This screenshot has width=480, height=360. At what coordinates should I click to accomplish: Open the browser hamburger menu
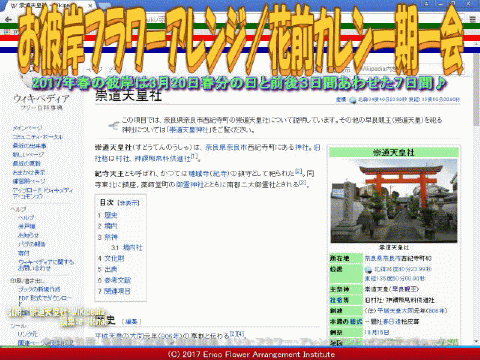tap(472, 19)
